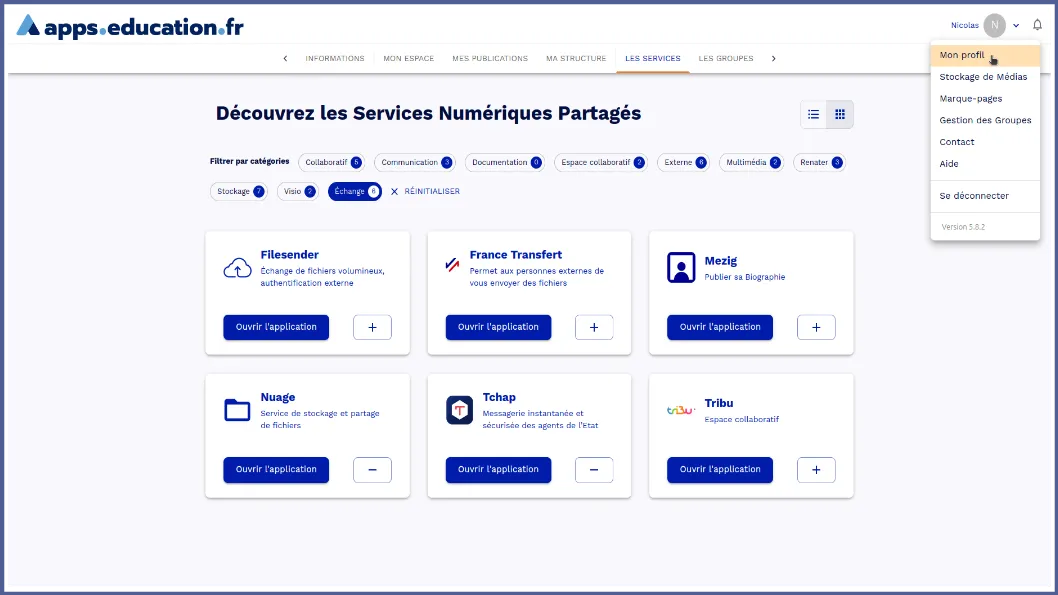Select Mon profil menu entry
Viewport: 1058px width, 595px height.
click(x=985, y=55)
